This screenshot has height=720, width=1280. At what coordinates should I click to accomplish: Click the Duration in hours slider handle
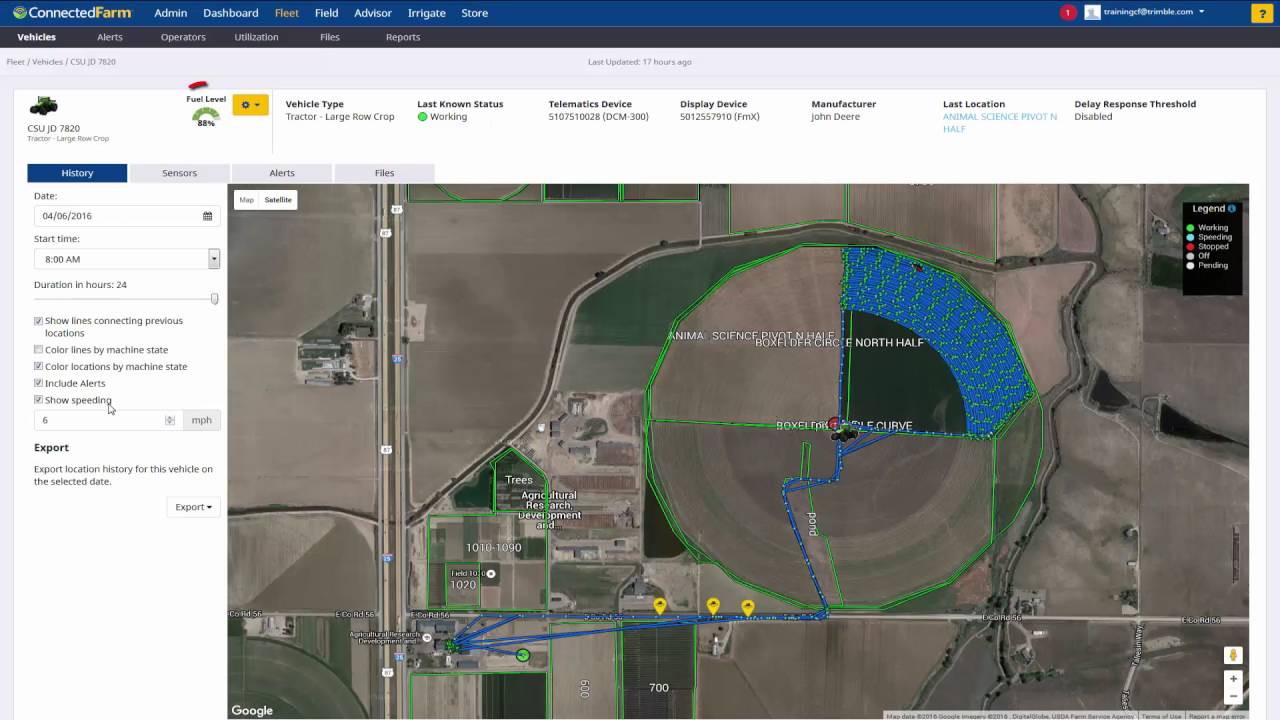point(214,299)
